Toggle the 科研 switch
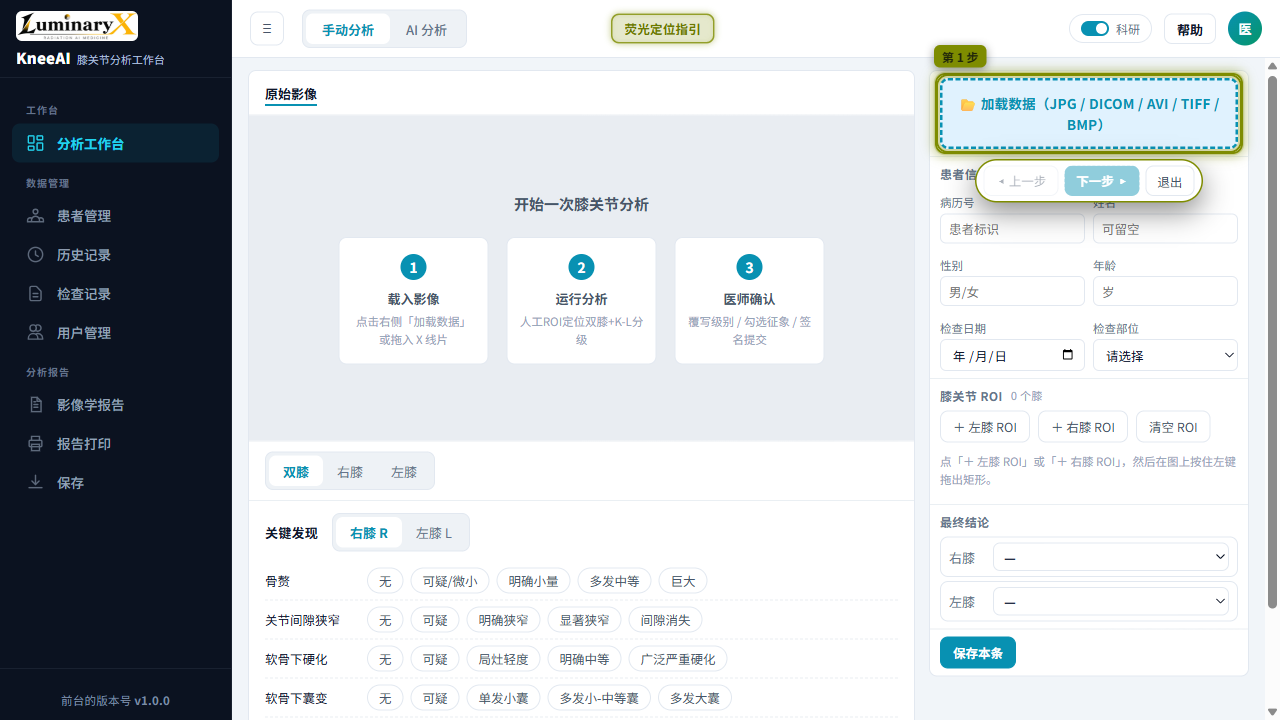The width and height of the screenshot is (1280, 720). point(1095,29)
